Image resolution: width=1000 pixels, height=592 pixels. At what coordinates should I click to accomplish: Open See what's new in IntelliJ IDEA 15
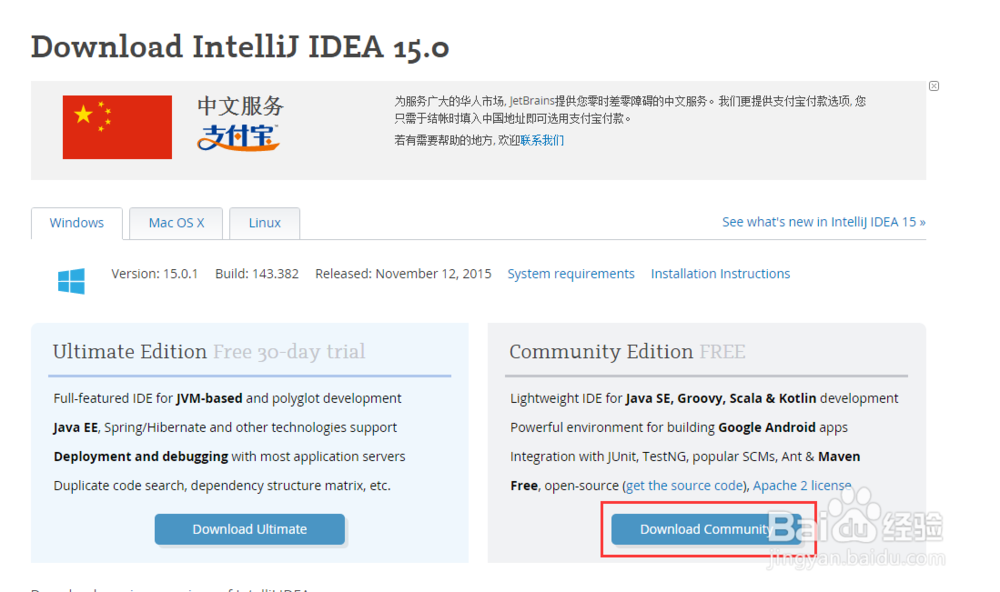(x=824, y=221)
